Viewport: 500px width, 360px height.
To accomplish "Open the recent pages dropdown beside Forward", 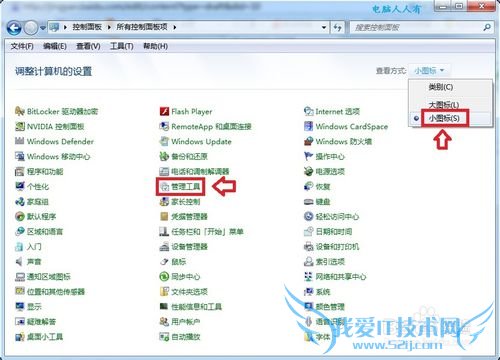I will pos(43,28).
